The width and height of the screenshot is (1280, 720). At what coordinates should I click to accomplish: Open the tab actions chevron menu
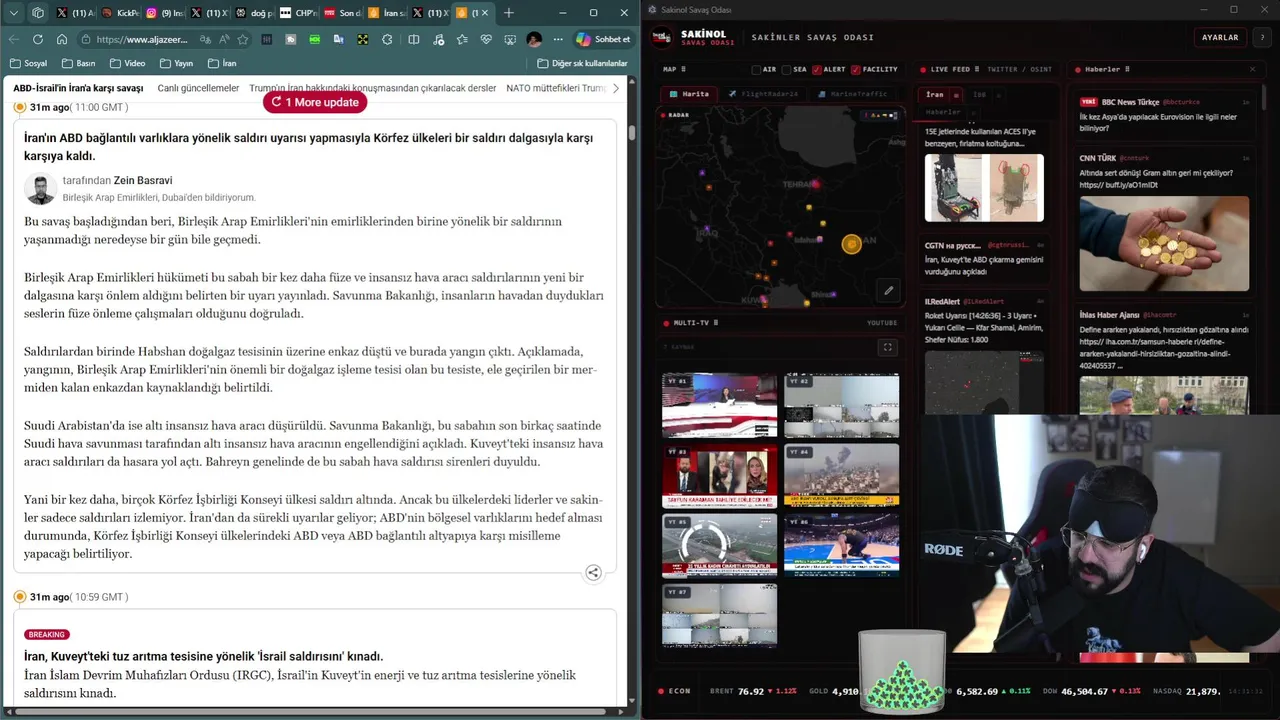point(14,13)
